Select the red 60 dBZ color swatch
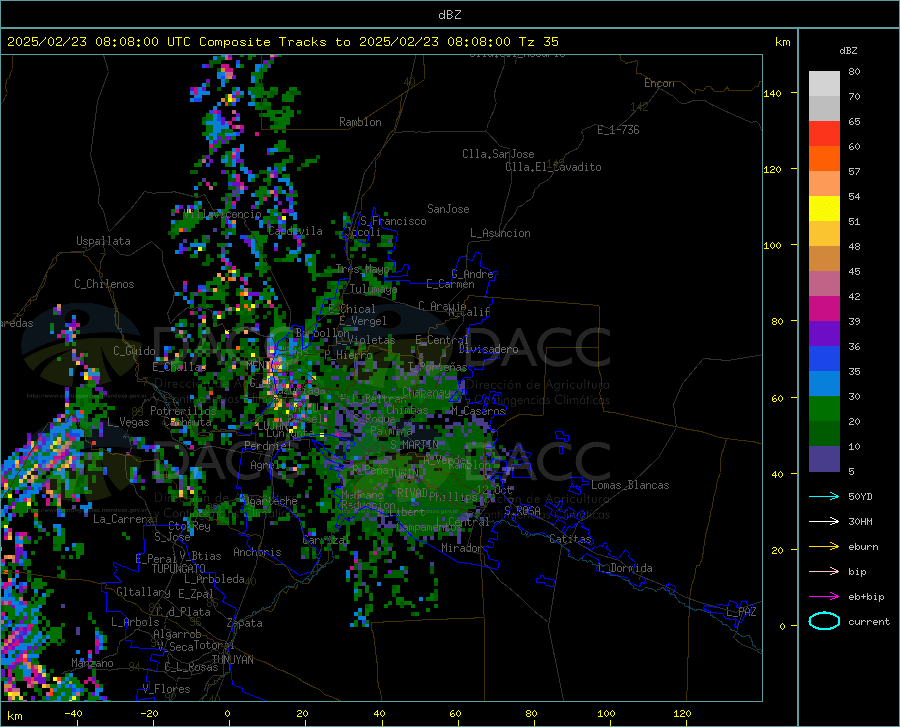The image size is (900, 727). [x=824, y=134]
